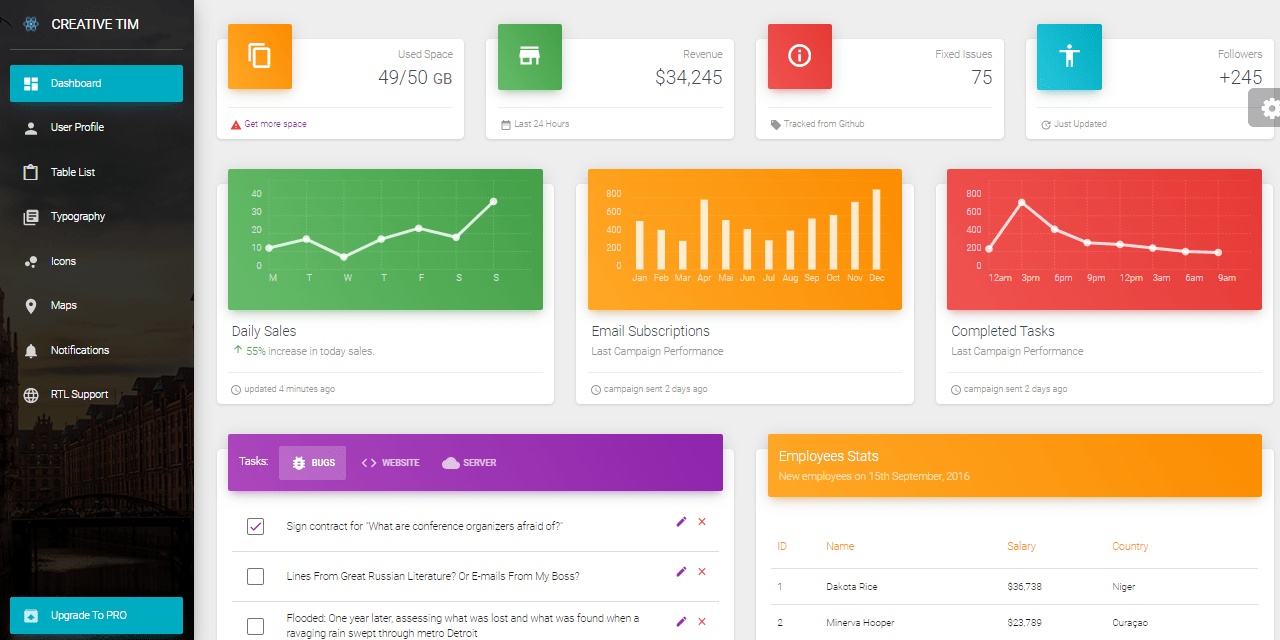Open the settings gear at top right
Screen dimensions: 1280x640
[x=1266, y=107]
